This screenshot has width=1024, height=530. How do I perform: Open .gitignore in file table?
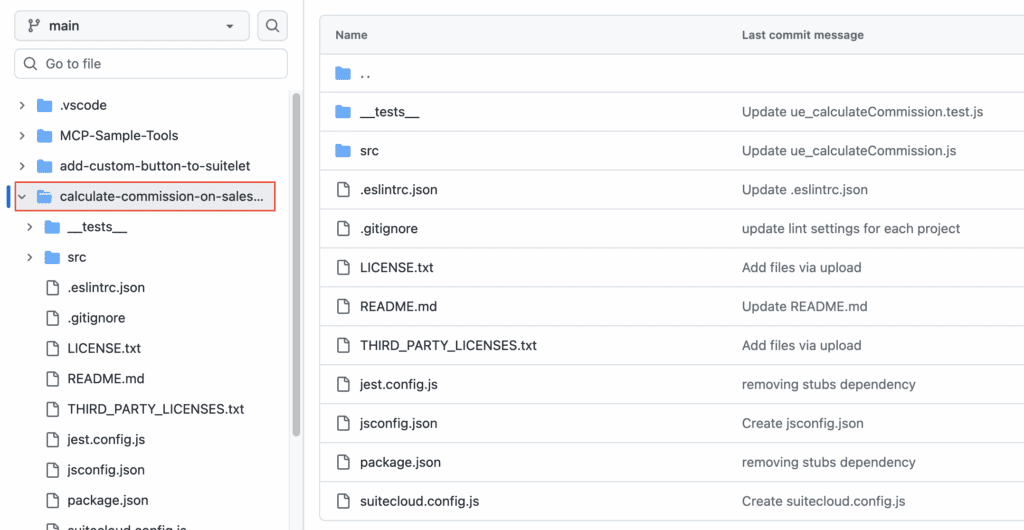pos(389,228)
